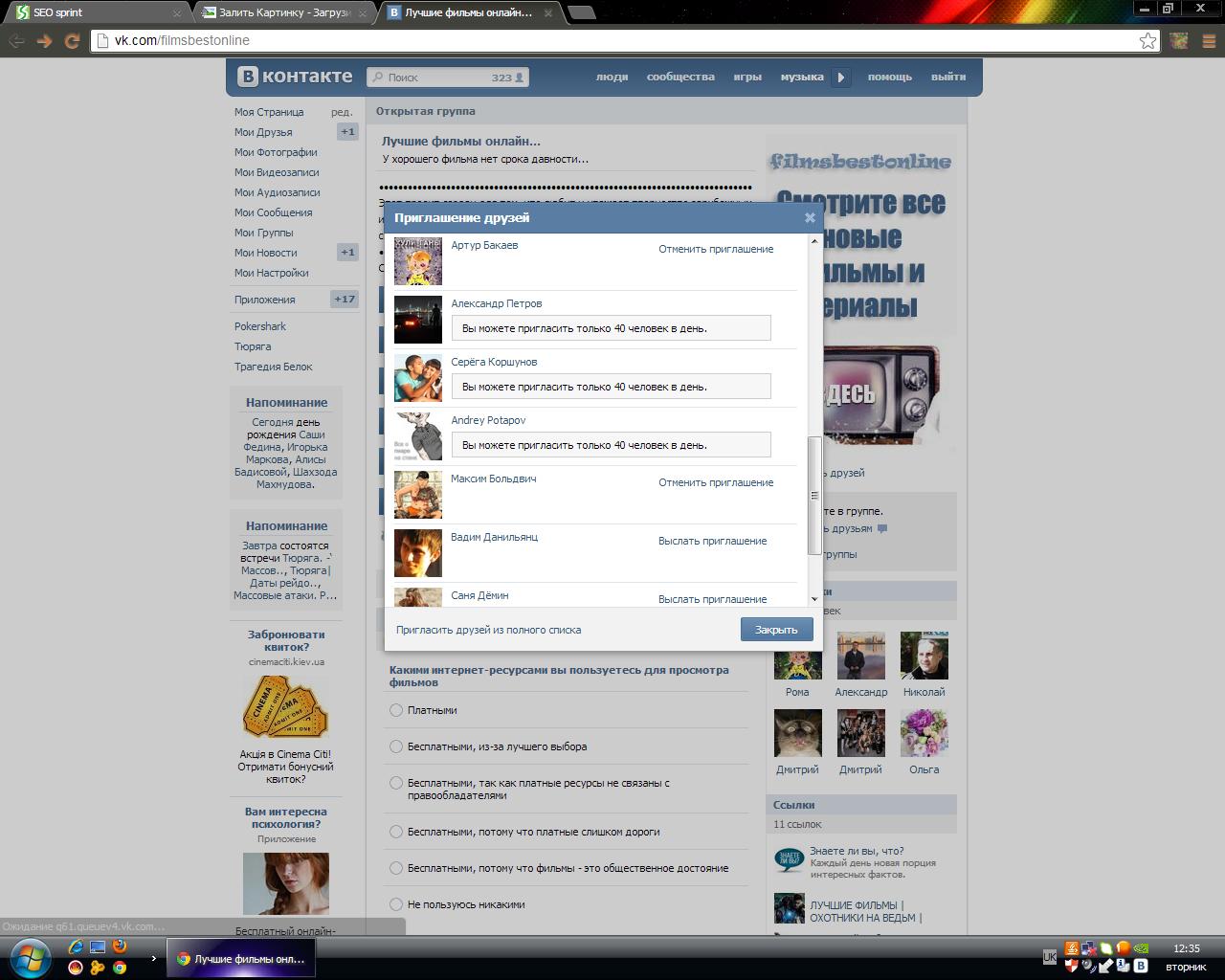1225x980 pixels.
Task: Click the music player play icon in header
Action: click(840, 78)
